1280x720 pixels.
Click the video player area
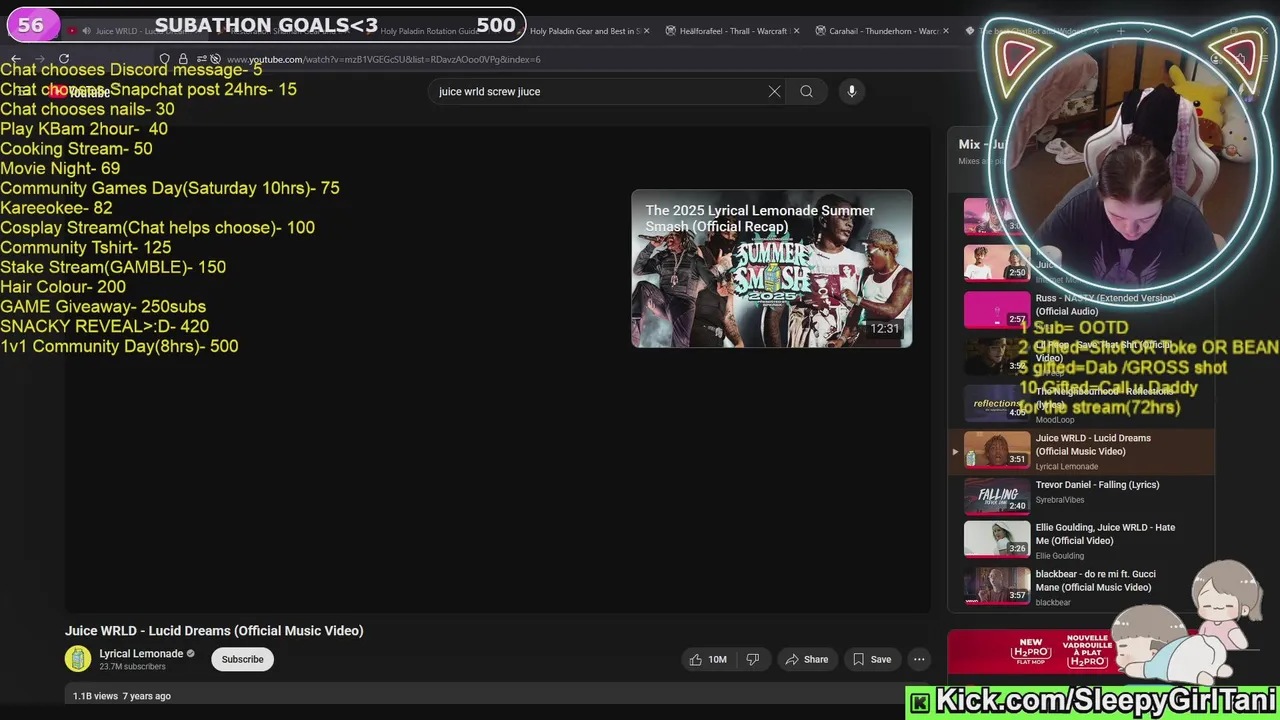[497, 368]
